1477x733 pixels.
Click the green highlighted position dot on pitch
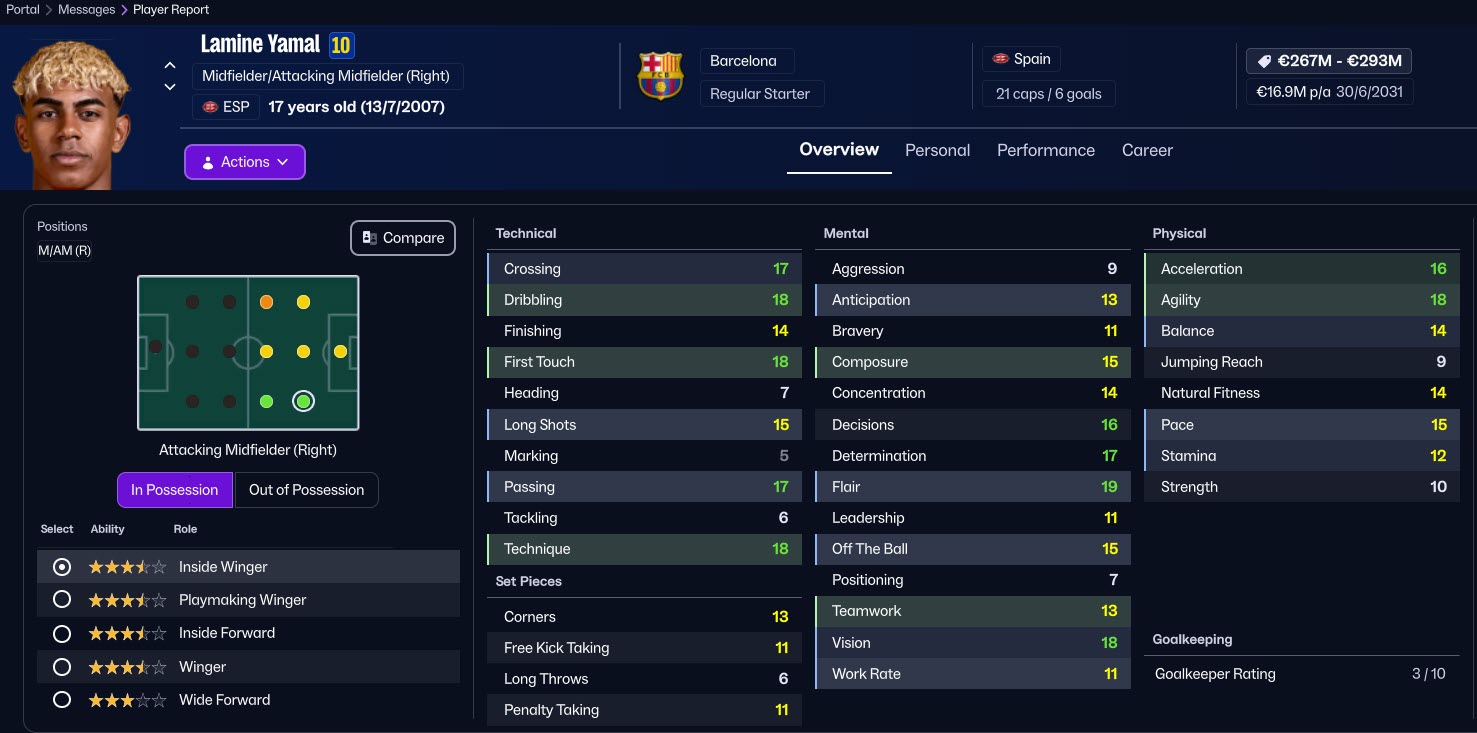tap(303, 401)
